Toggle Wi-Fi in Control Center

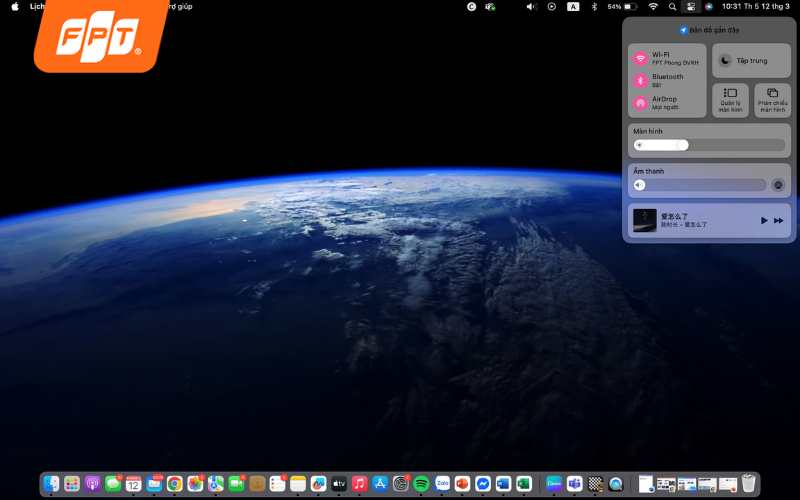pos(640,58)
